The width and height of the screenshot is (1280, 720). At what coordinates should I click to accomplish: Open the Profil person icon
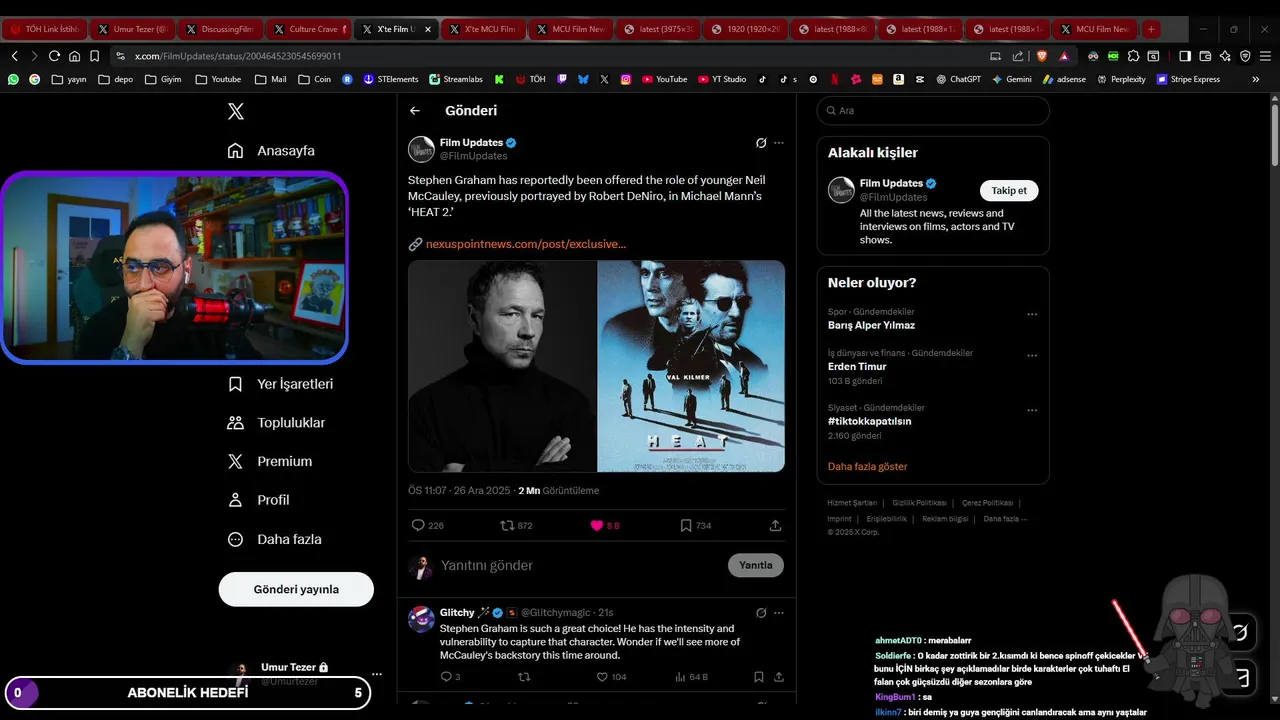pyautogui.click(x=236, y=500)
